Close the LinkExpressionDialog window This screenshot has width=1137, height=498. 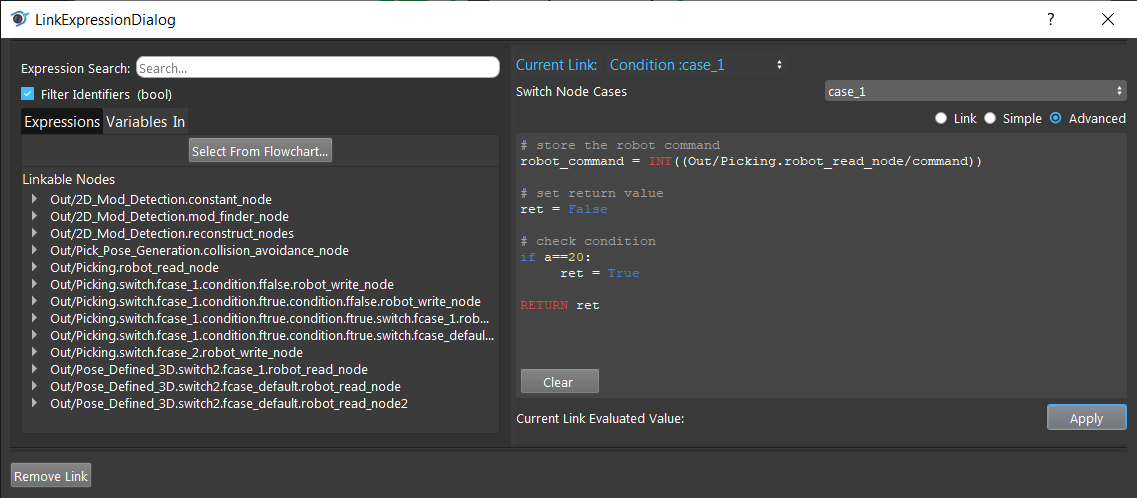point(1107,20)
